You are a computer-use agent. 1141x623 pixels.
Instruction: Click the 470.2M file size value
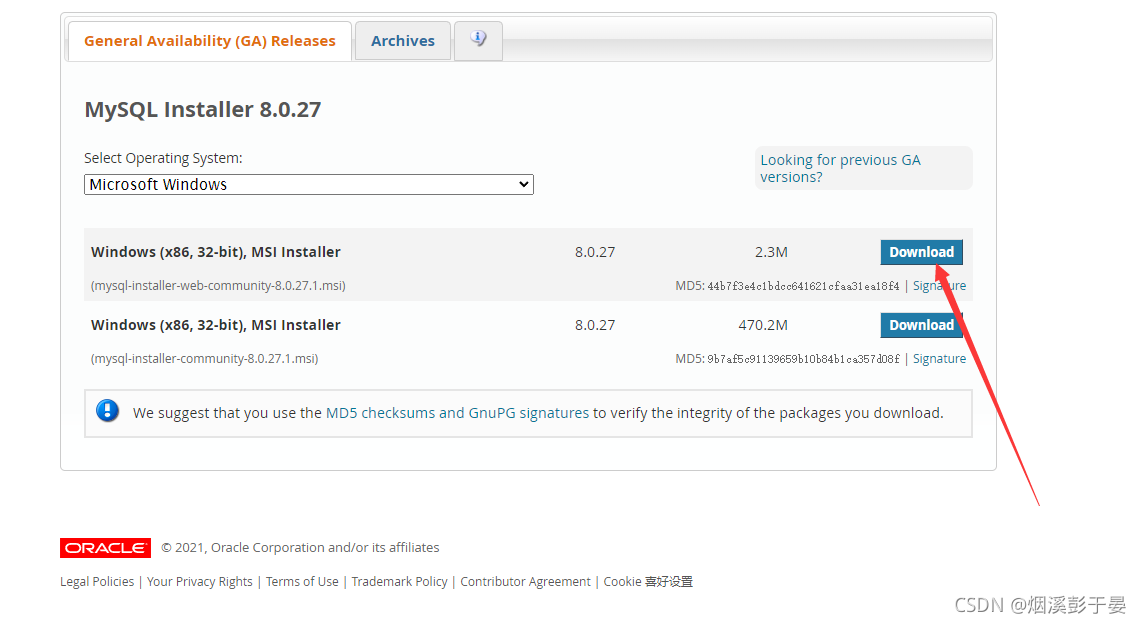(763, 325)
